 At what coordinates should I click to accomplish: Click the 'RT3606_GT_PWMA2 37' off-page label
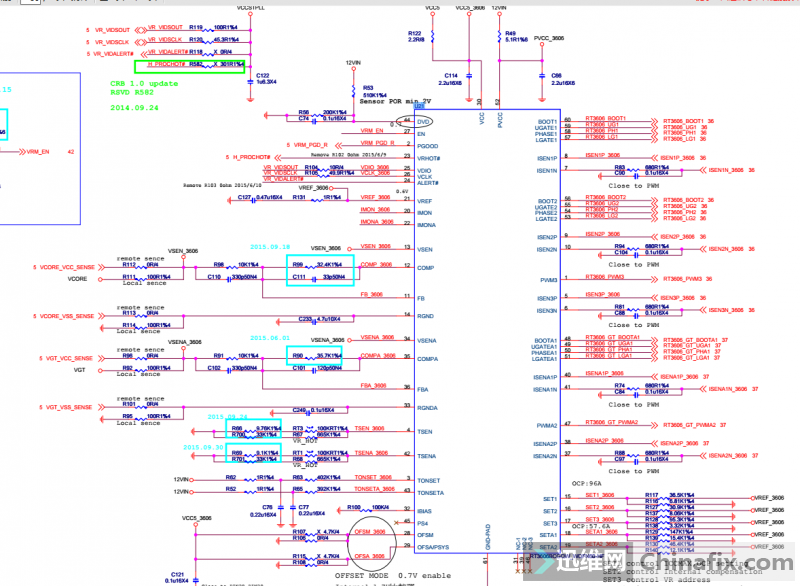(694, 425)
